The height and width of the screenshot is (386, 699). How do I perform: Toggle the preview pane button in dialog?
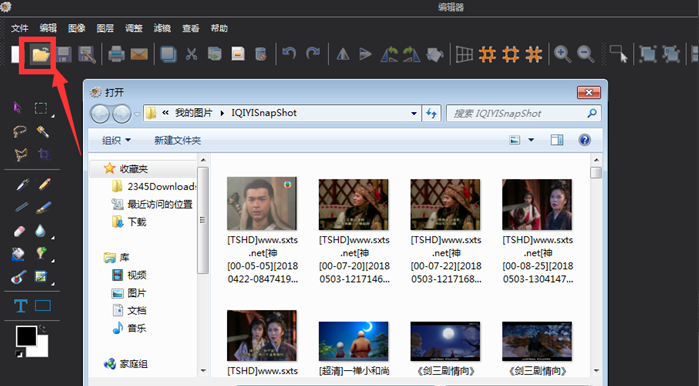(x=557, y=140)
